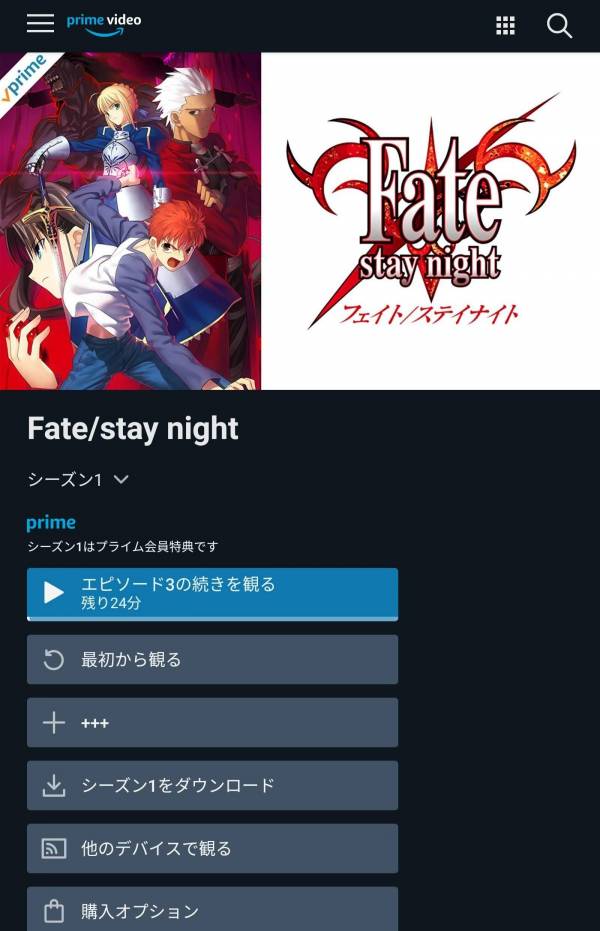This screenshot has height=931, width=600.
Task: Tap the episode progress bar under resume button
Action: click(212, 619)
